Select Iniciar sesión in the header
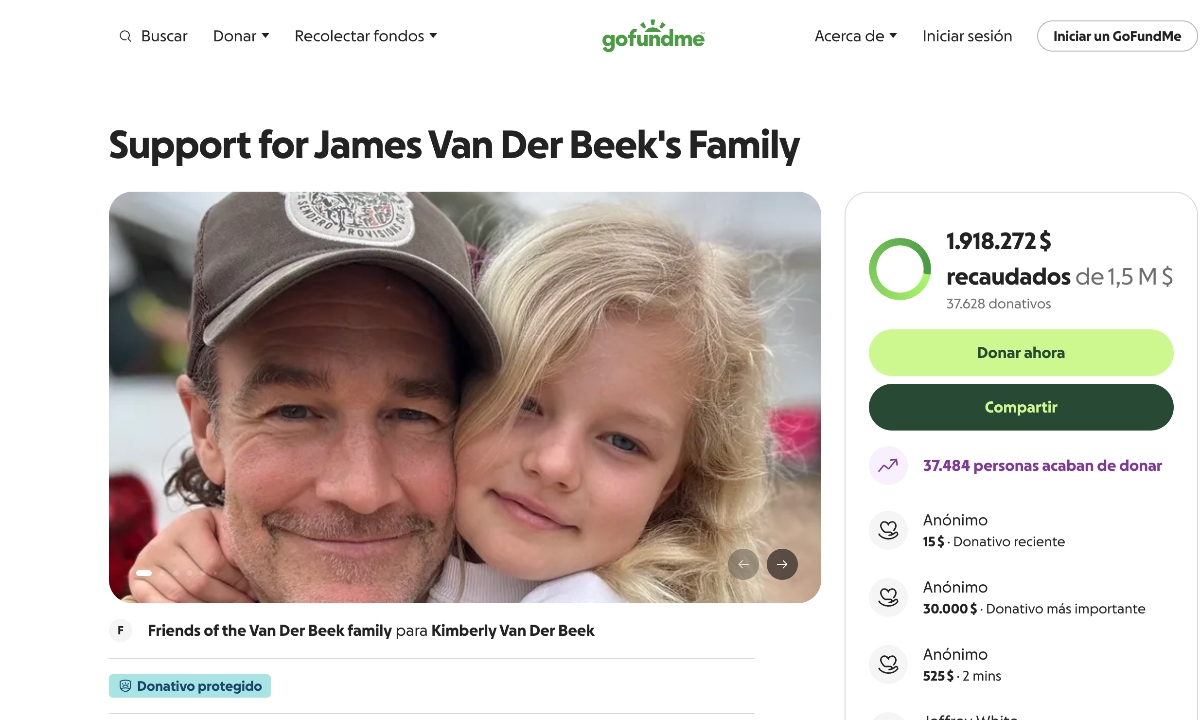The image size is (1200, 720). coord(967,36)
